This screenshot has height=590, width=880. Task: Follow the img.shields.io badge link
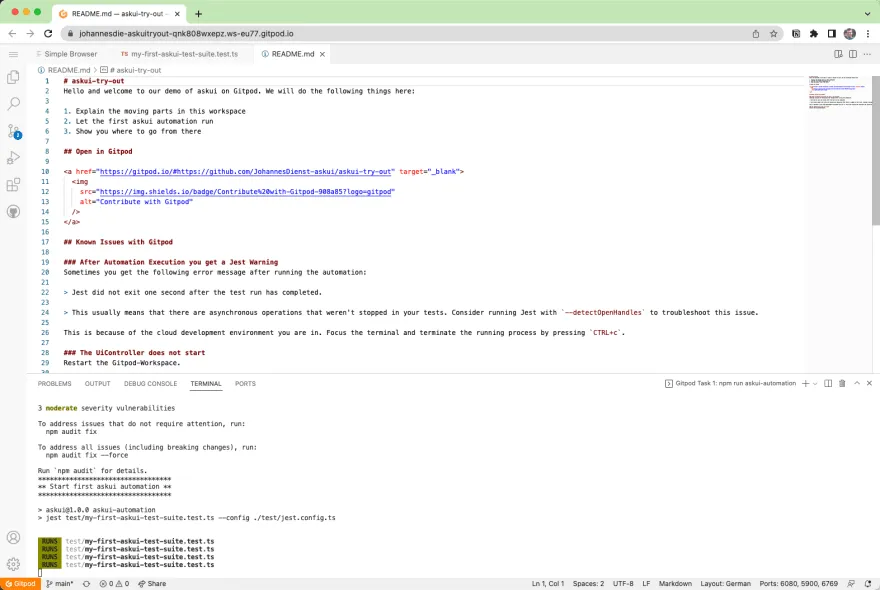[245, 191]
